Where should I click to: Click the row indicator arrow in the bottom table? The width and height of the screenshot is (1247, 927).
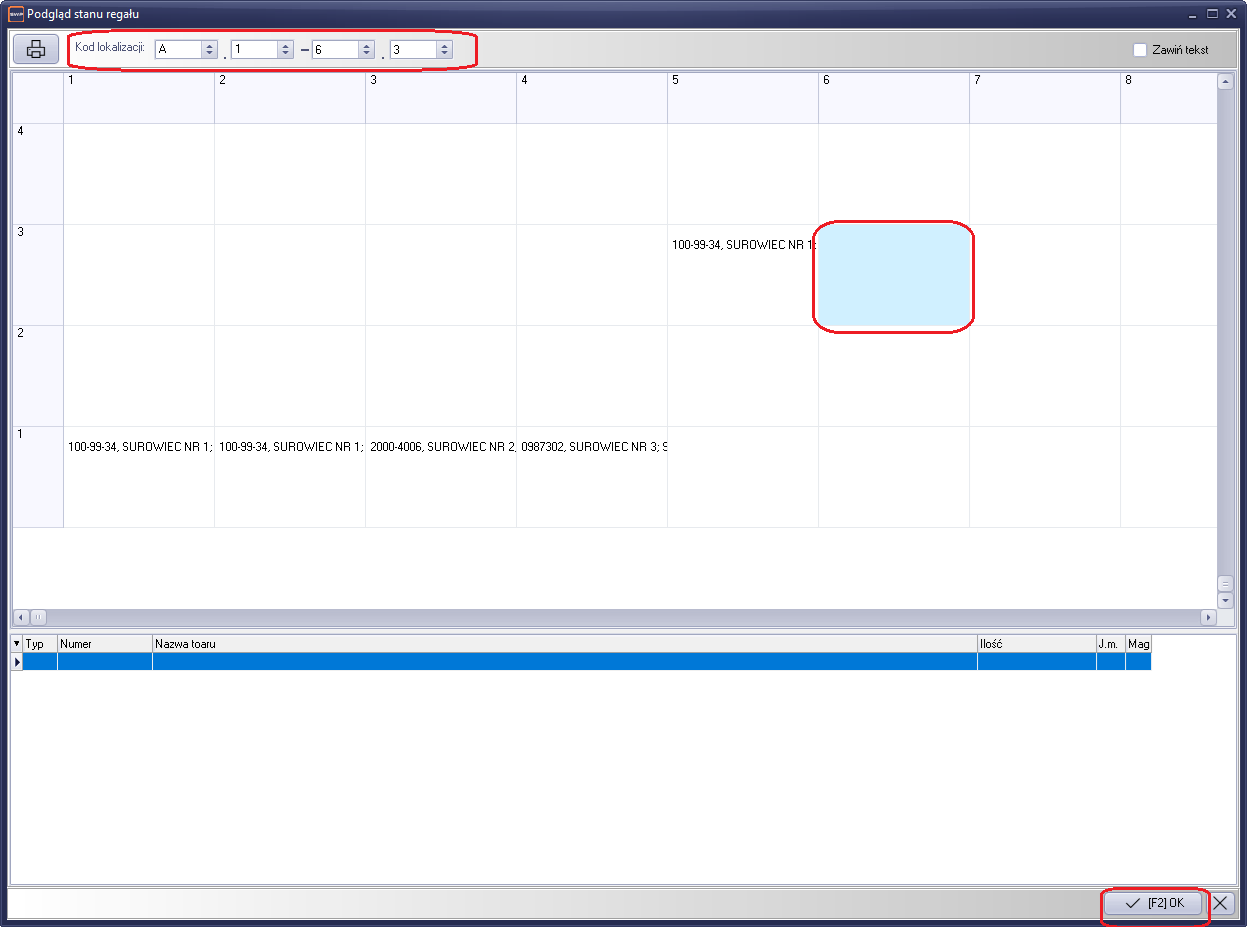pos(16,662)
